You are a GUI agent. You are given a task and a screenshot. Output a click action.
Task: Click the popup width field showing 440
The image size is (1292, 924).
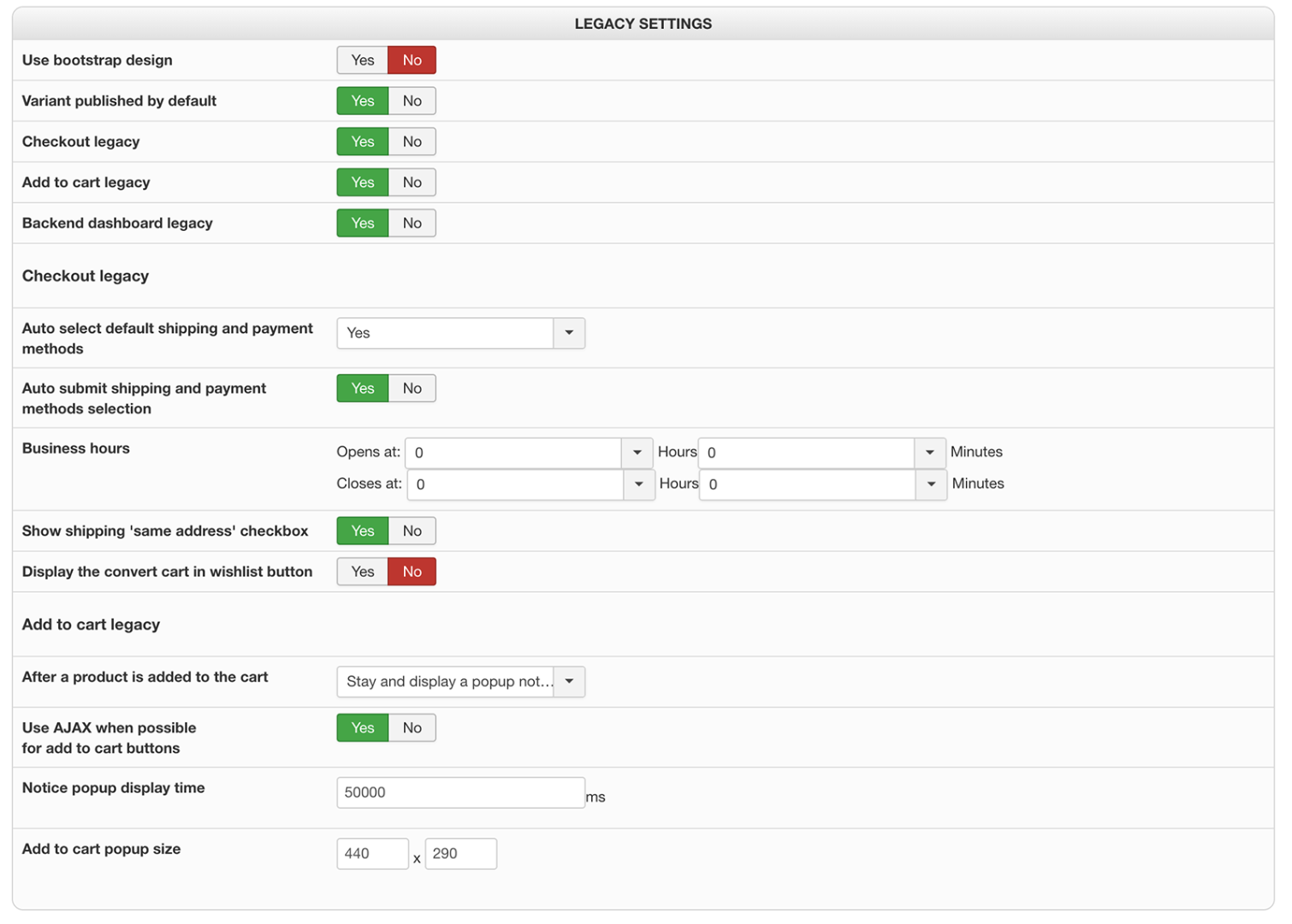point(372,854)
